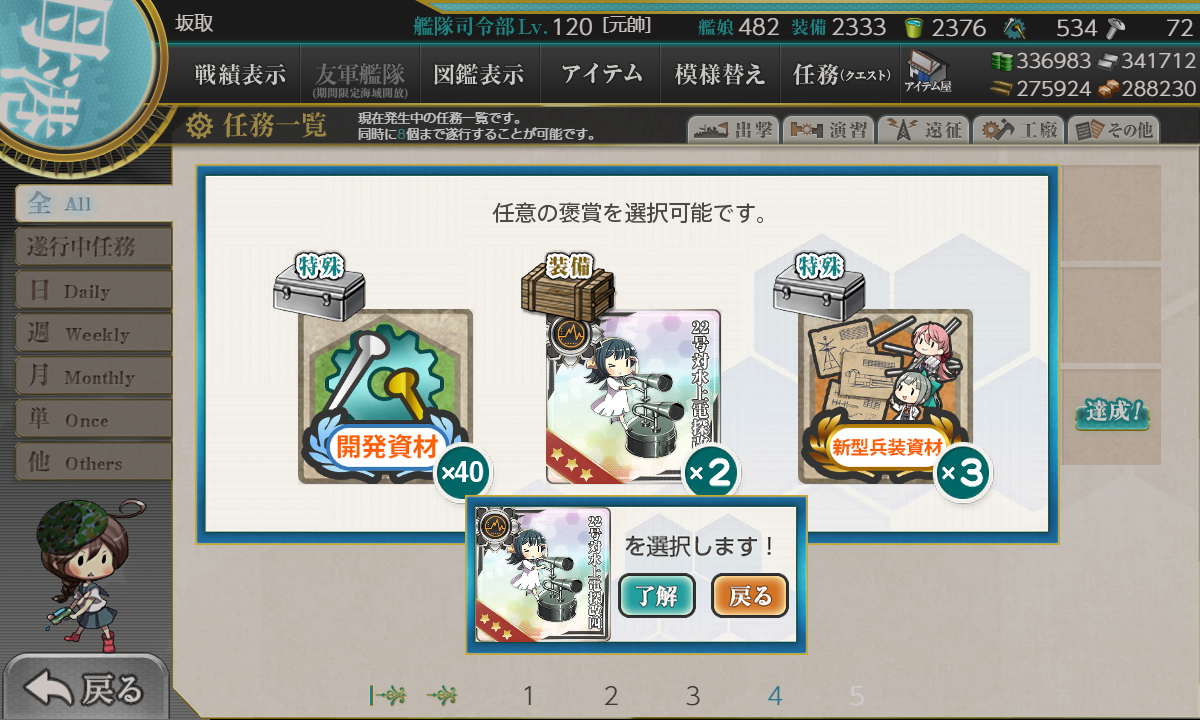This screenshot has width=1200, height=720.
Task: Filter quests by 日 Daily
Action: 93,290
